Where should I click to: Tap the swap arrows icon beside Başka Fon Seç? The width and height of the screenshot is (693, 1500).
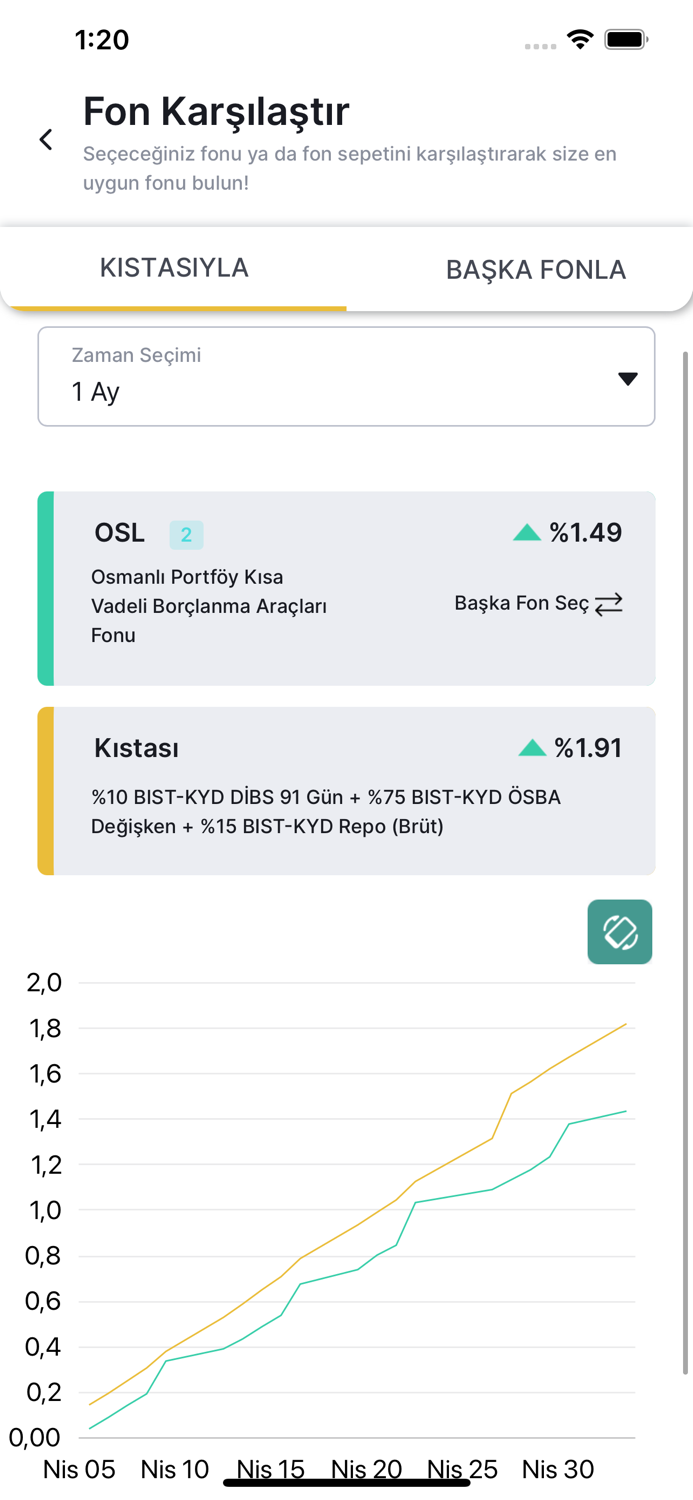[x=608, y=604]
